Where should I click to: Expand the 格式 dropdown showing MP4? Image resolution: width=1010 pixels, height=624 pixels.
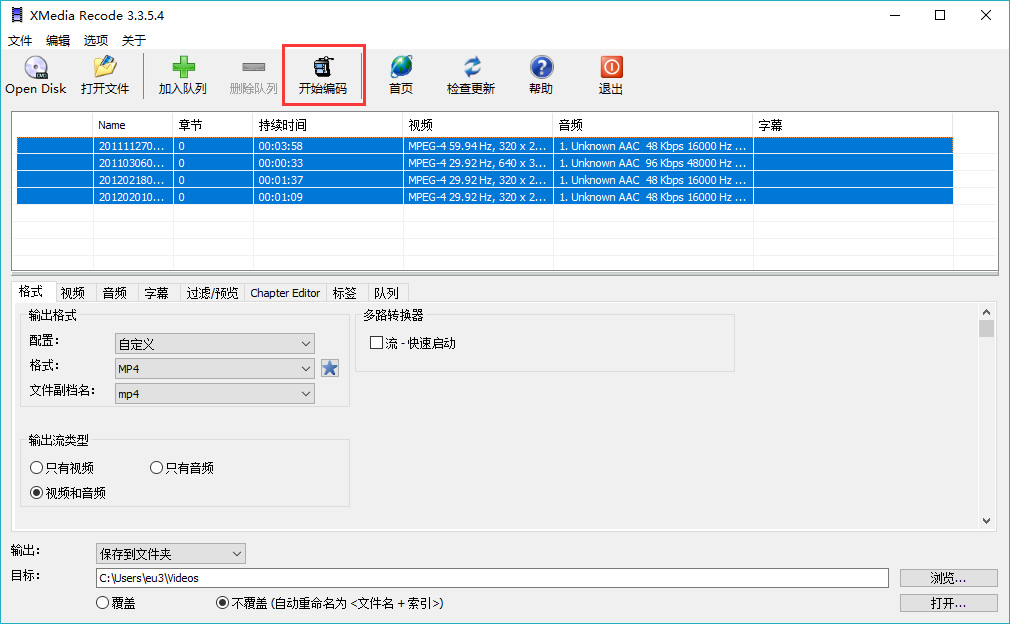tap(214, 368)
